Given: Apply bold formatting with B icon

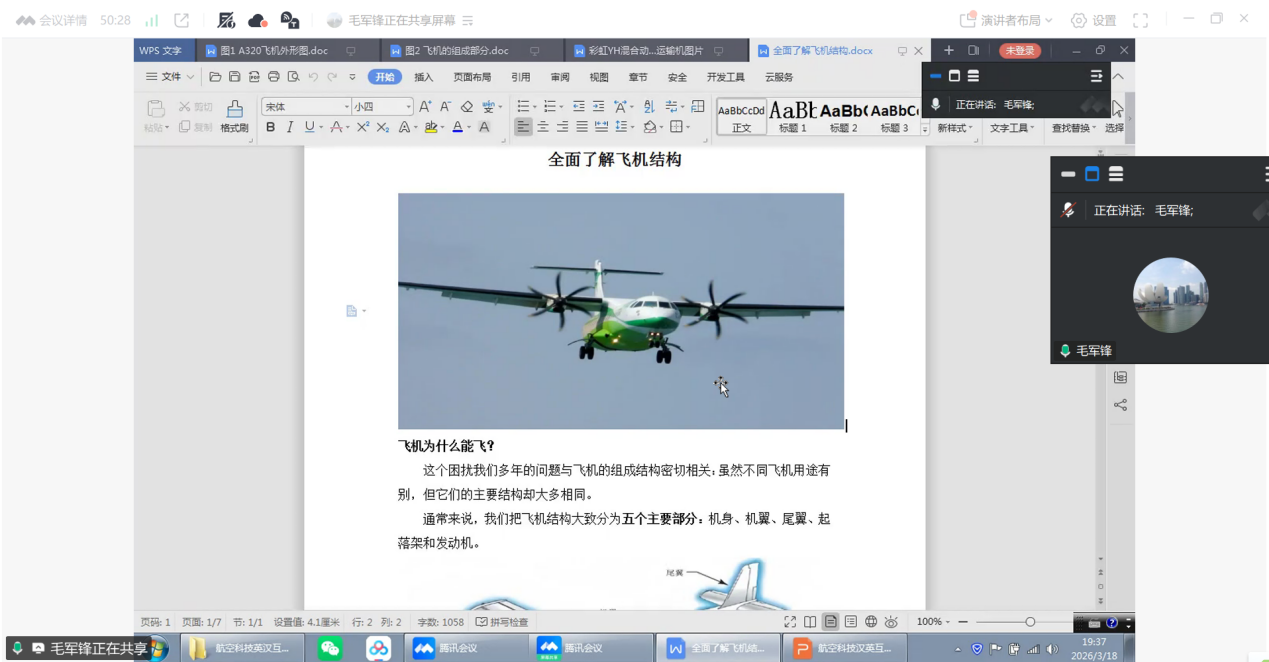Looking at the screenshot, I should (270, 127).
